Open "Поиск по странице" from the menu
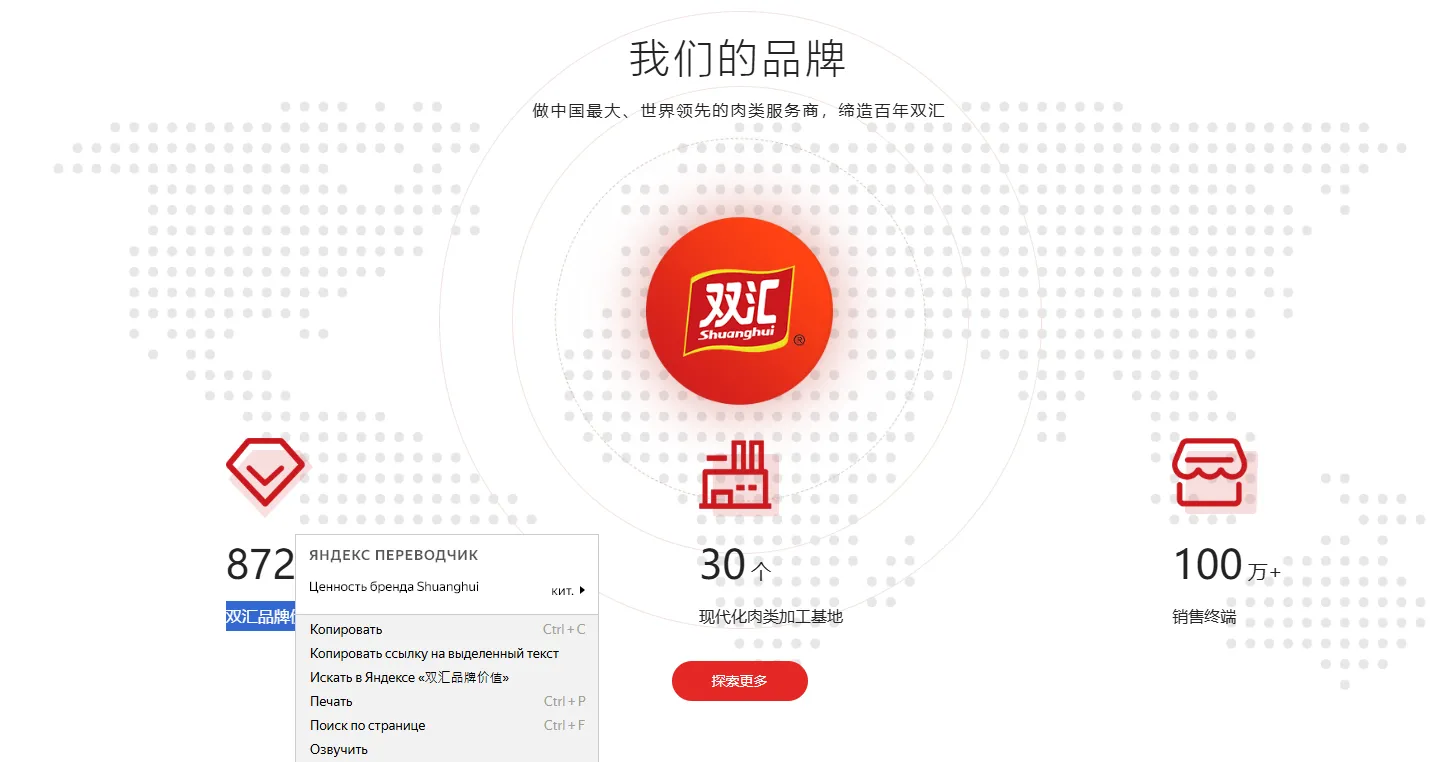The width and height of the screenshot is (1450, 762). tap(367, 726)
